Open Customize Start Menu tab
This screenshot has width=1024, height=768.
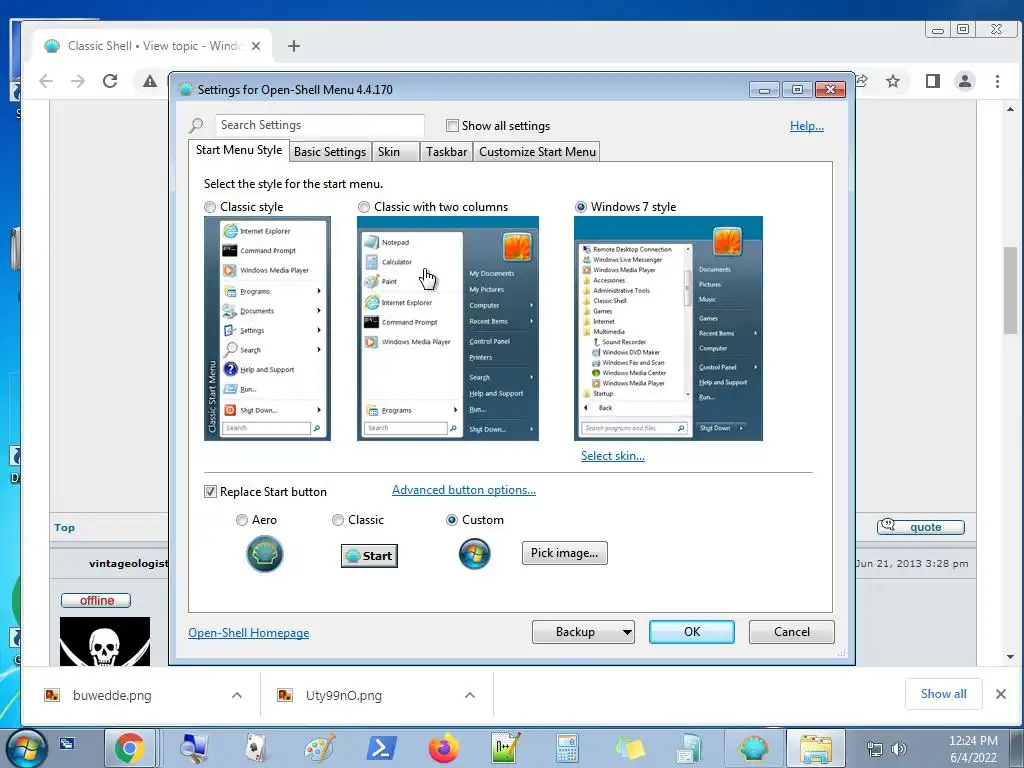click(x=537, y=152)
